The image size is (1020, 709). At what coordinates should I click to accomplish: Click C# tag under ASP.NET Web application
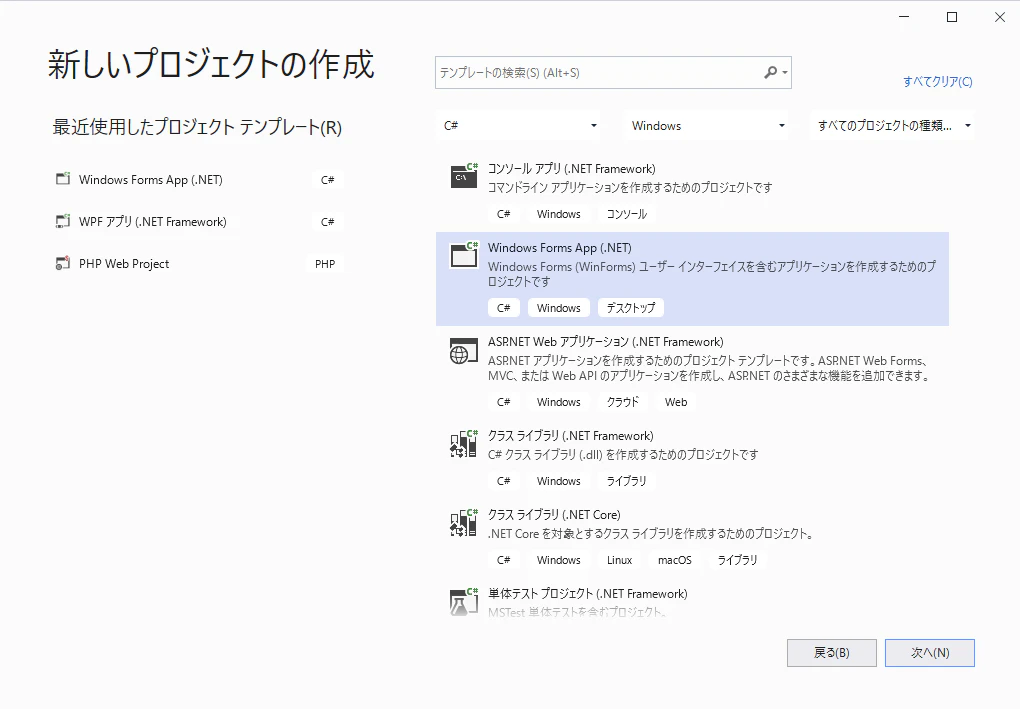(x=503, y=402)
